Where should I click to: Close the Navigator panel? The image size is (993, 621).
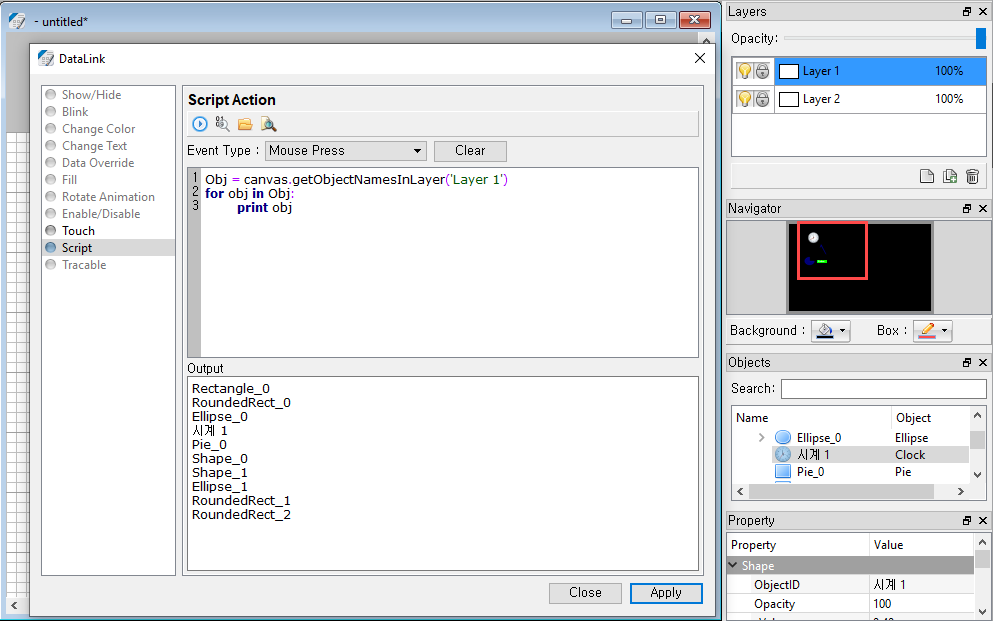983,208
